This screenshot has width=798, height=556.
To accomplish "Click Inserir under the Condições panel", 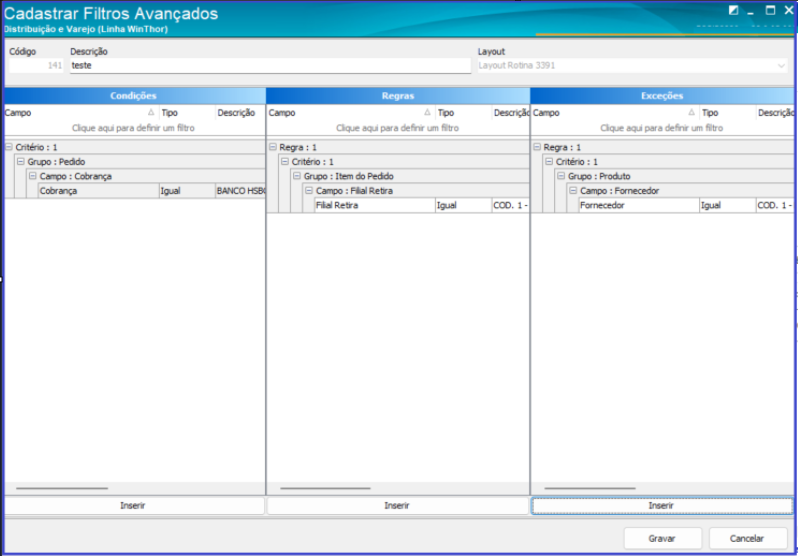I will point(134,506).
